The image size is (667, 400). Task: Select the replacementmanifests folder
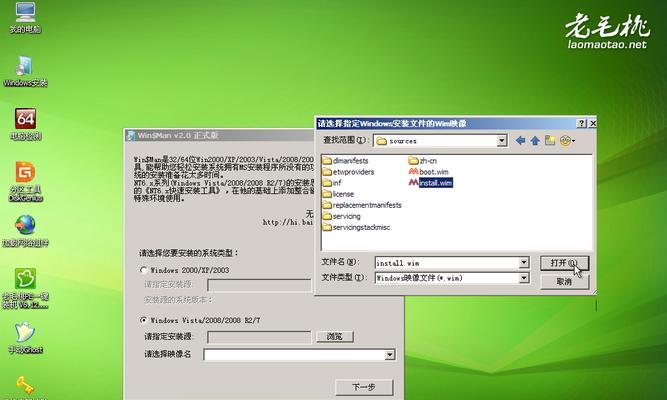coord(362,205)
